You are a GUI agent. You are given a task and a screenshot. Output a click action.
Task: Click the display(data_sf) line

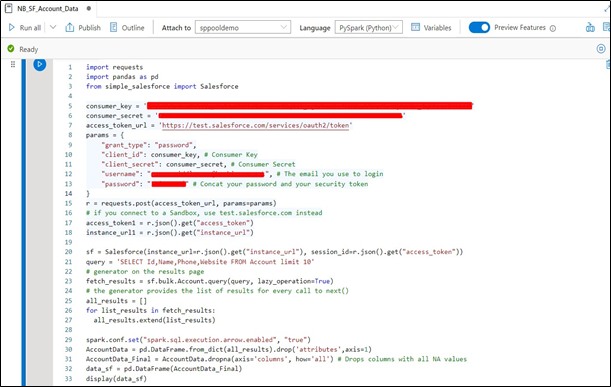click(x=117, y=378)
